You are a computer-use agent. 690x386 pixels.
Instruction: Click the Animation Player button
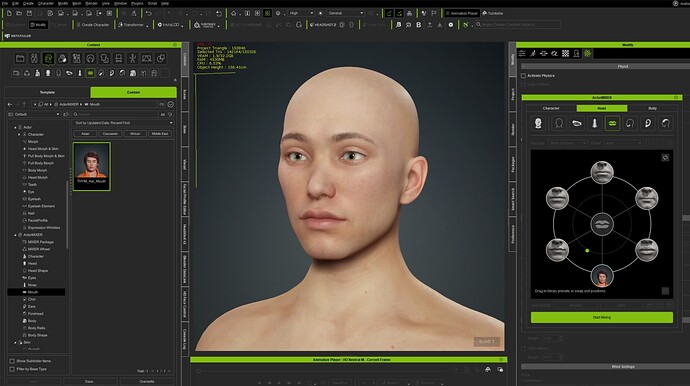462,13
